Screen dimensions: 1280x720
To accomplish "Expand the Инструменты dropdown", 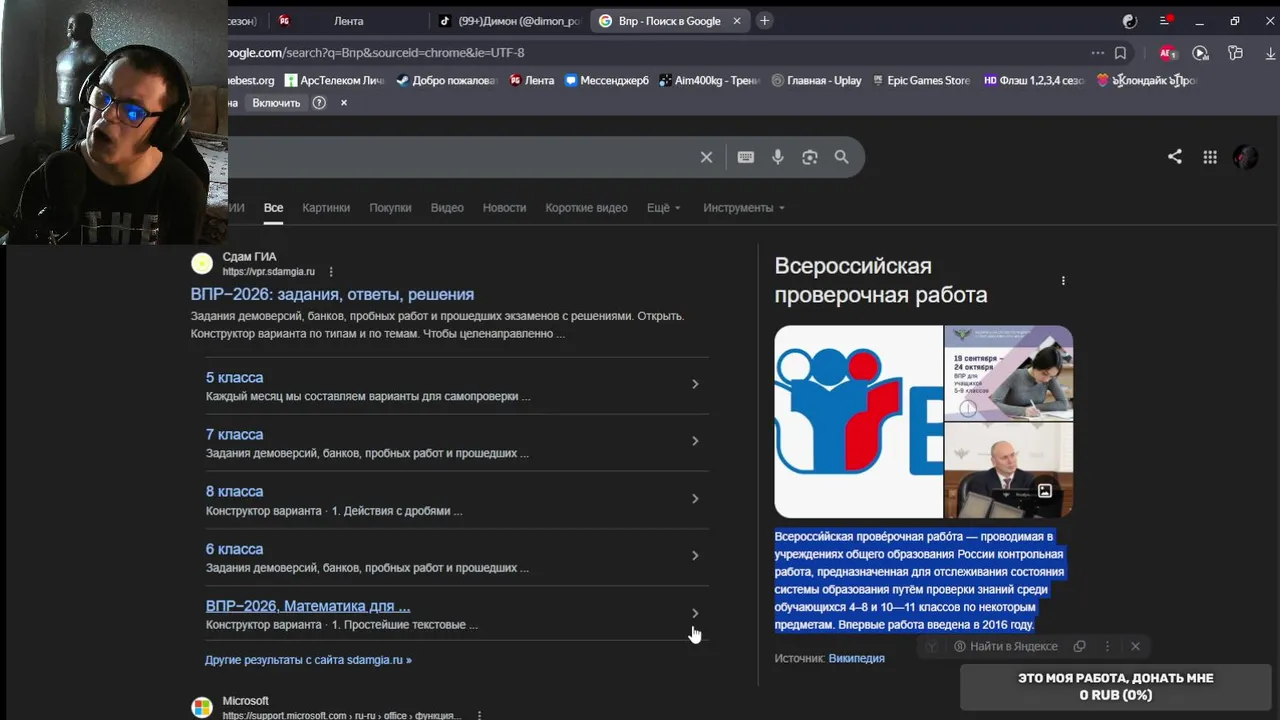I will click(744, 208).
